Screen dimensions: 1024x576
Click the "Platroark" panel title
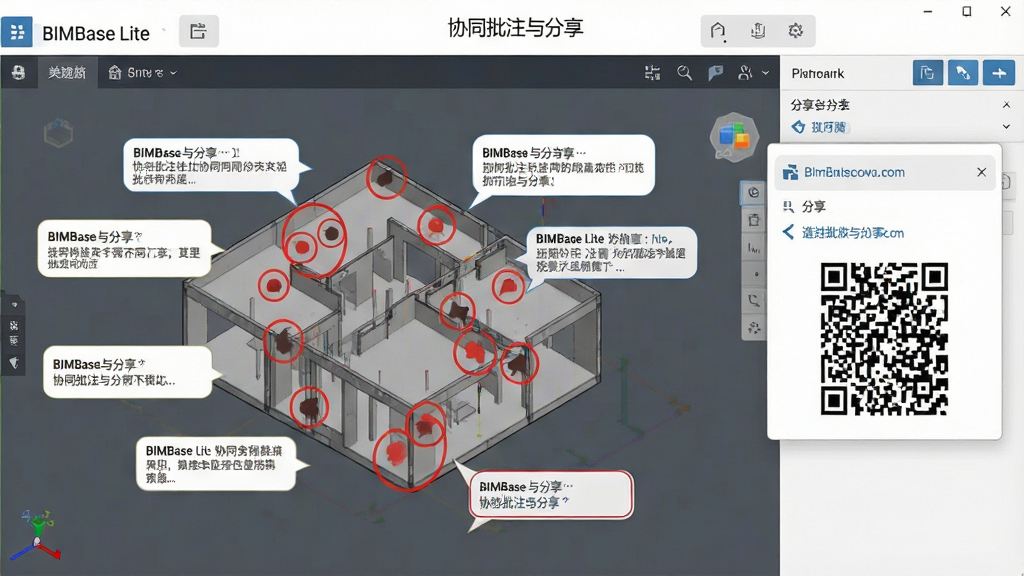tap(818, 74)
